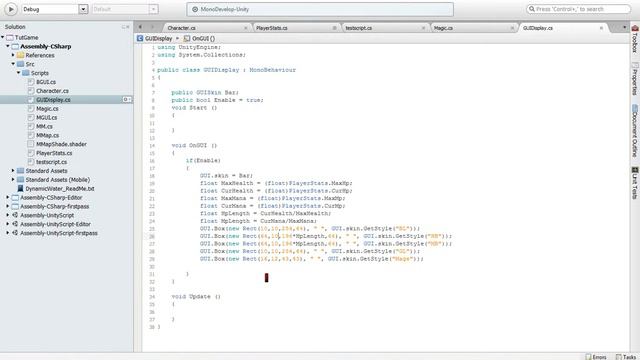The width and height of the screenshot is (640, 360).
Task: Open the Toolbox side panel
Action: click(x=635, y=39)
